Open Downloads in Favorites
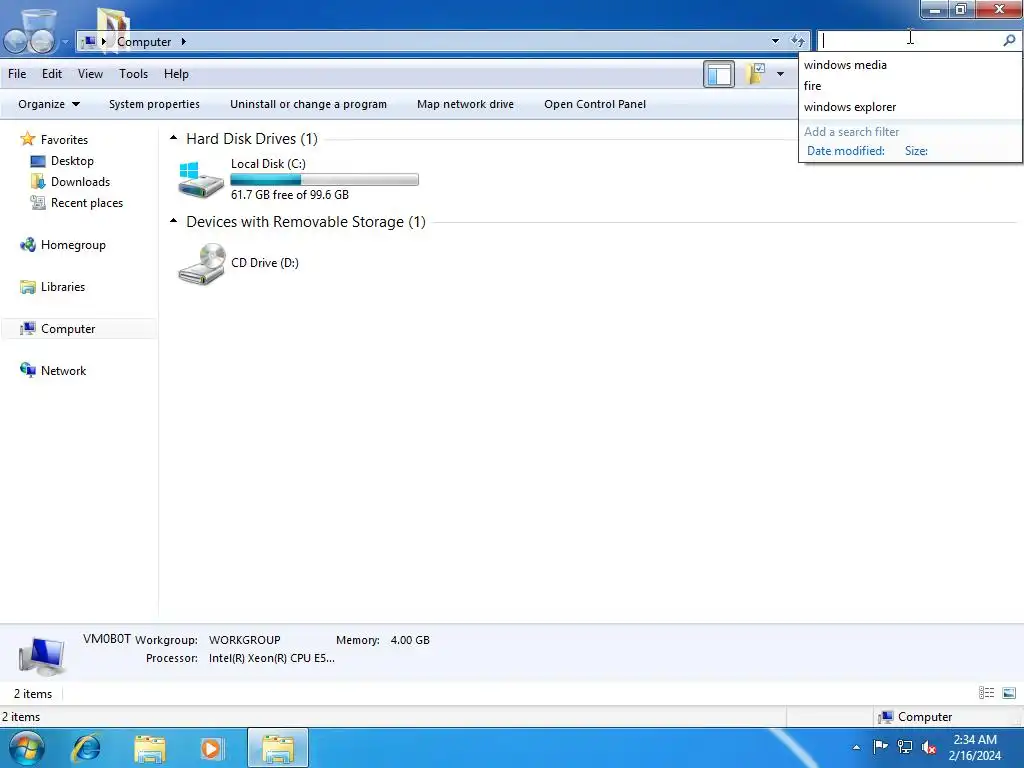The image size is (1024, 768). click(x=80, y=182)
